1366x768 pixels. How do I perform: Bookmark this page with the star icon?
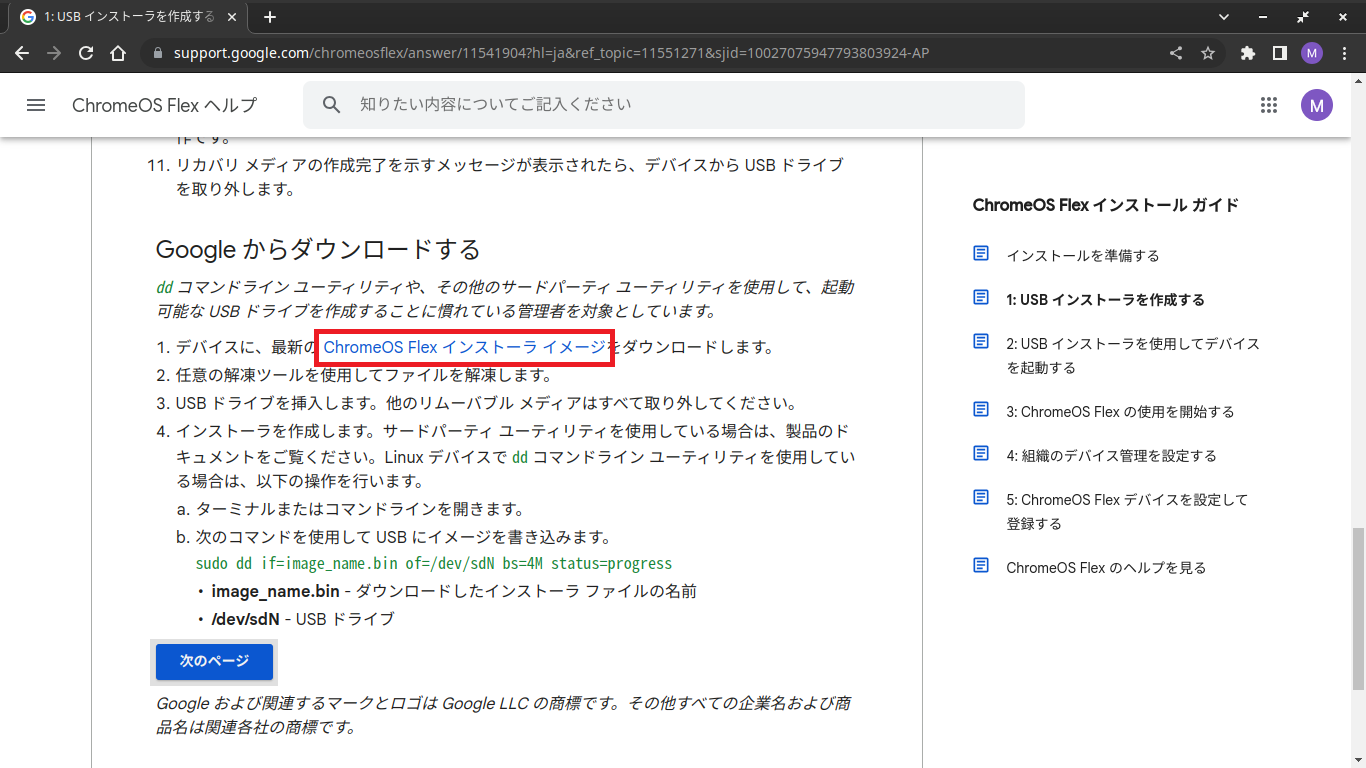click(1208, 53)
